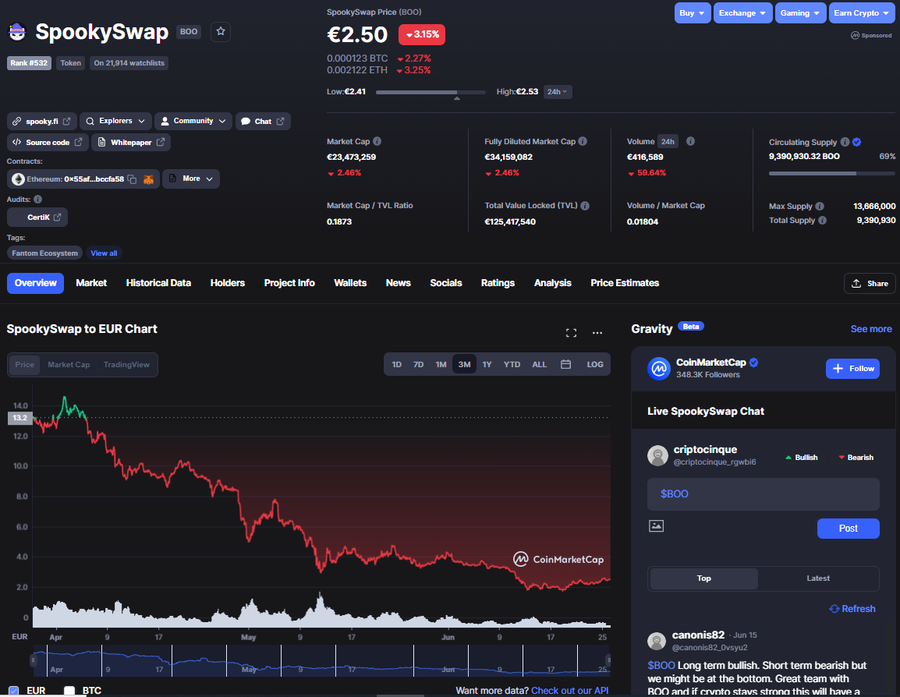Image resolution: width=900 pixels, height=697 pixels.
Task: Open the Check out our API link
Action: 569,691
